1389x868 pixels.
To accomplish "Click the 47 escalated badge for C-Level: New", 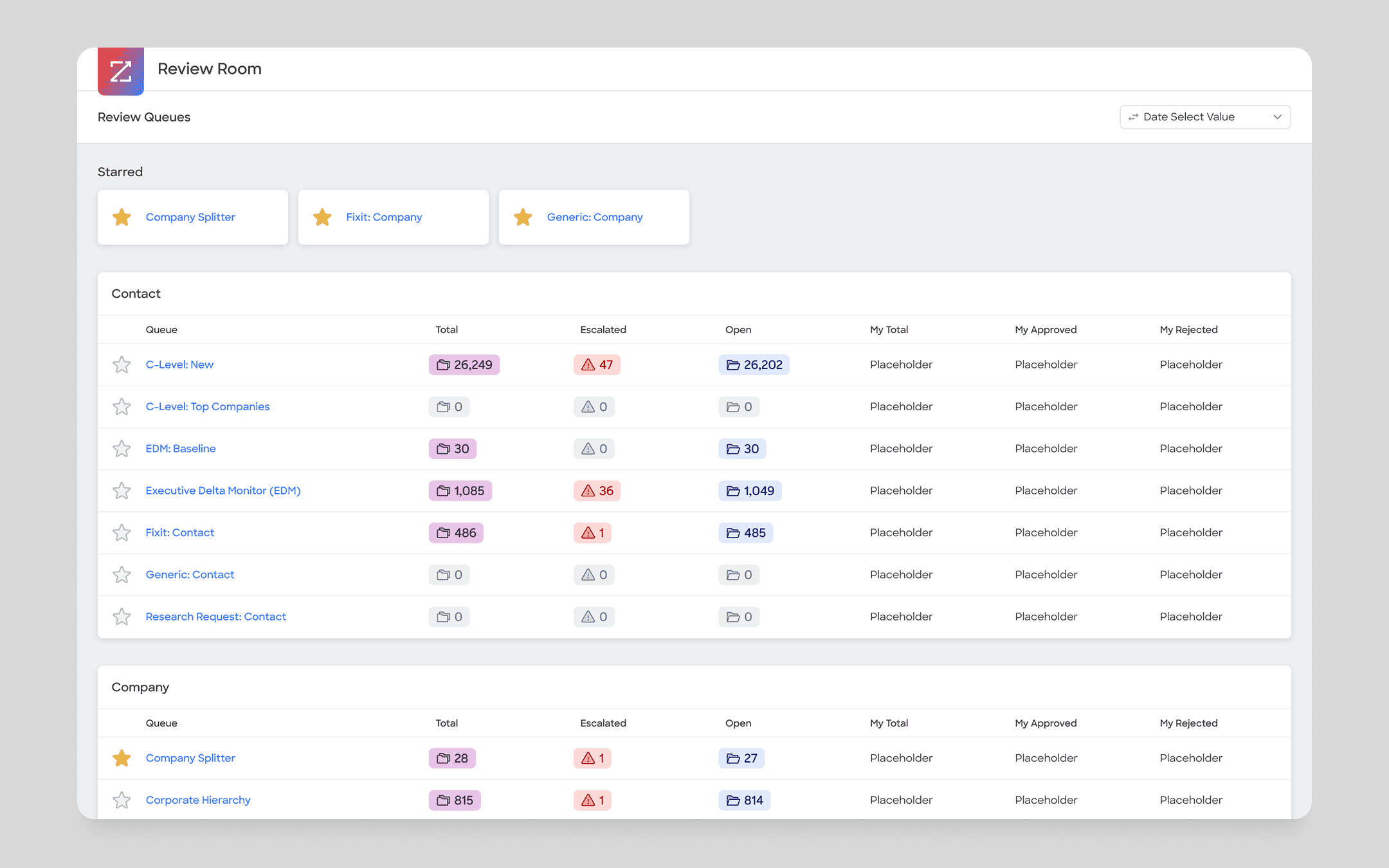I will point(597,365).
